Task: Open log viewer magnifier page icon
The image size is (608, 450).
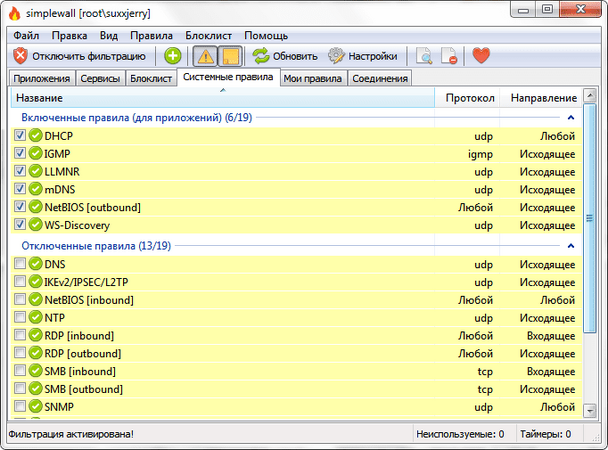Action: coord(425,56)
